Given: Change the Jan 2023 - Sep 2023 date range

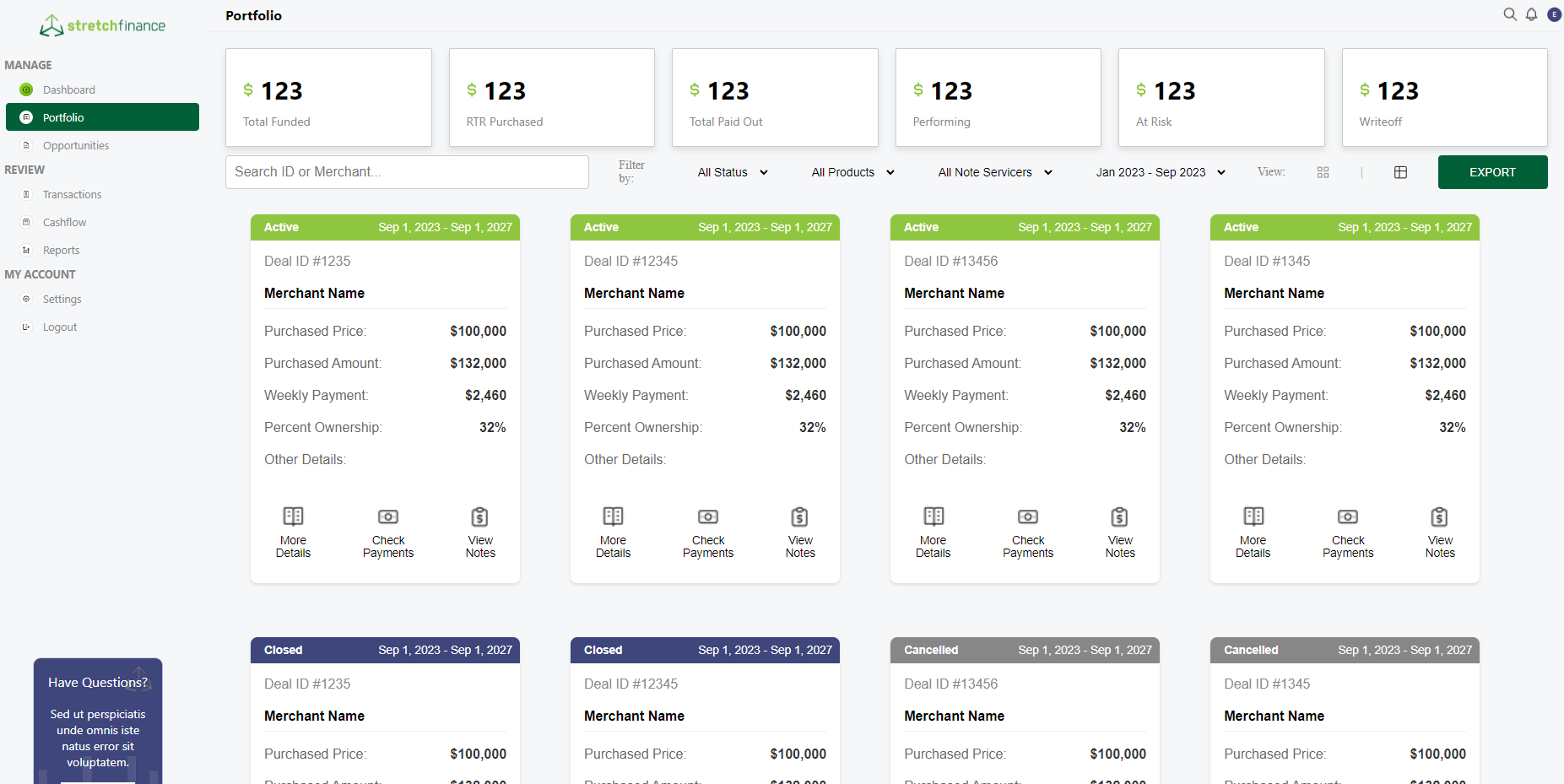Looking at the screenshot, I should [x=1161, y=172].
